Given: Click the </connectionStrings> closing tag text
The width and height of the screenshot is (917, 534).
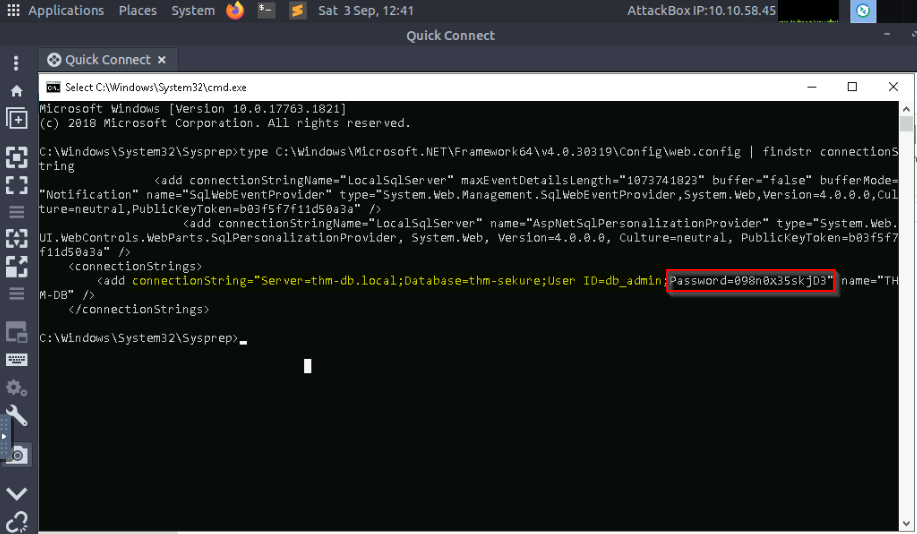Looking at the screenshot, I should tap(139, 309).
